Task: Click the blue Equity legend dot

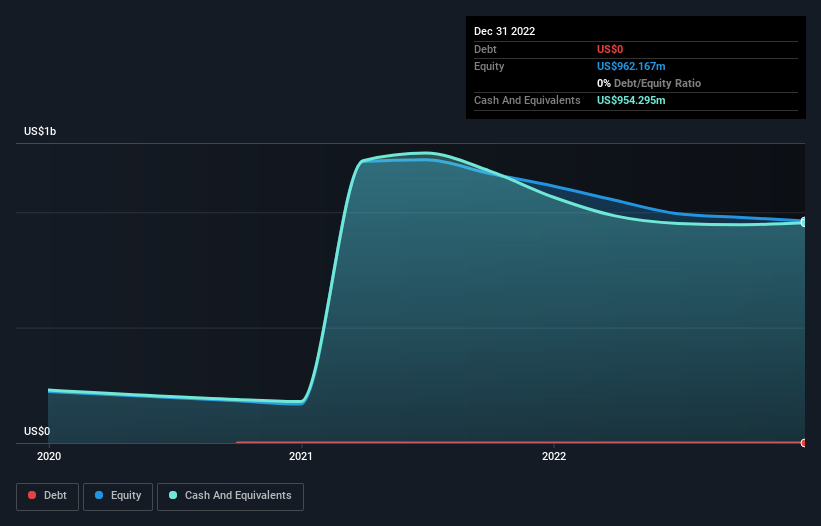Action: (x=99, y=495)
